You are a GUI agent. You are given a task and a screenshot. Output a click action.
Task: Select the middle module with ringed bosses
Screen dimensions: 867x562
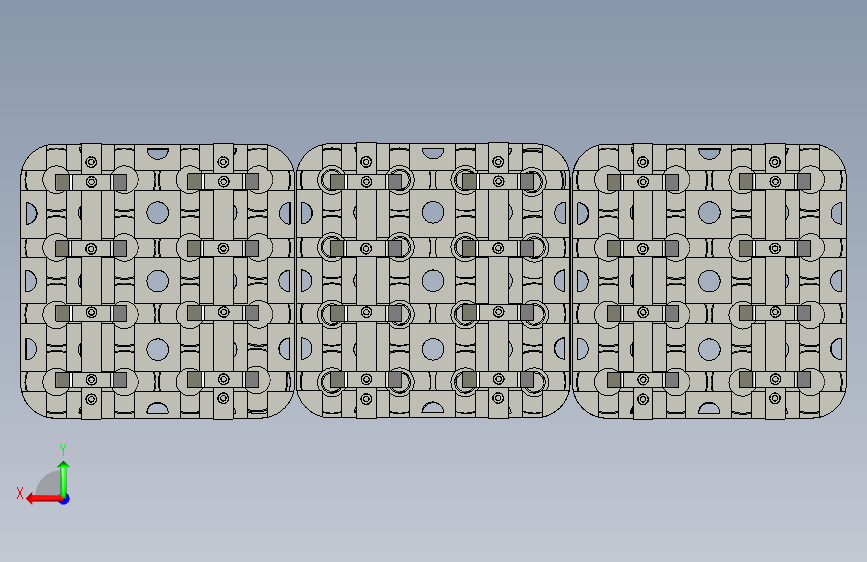coord(433,280)
